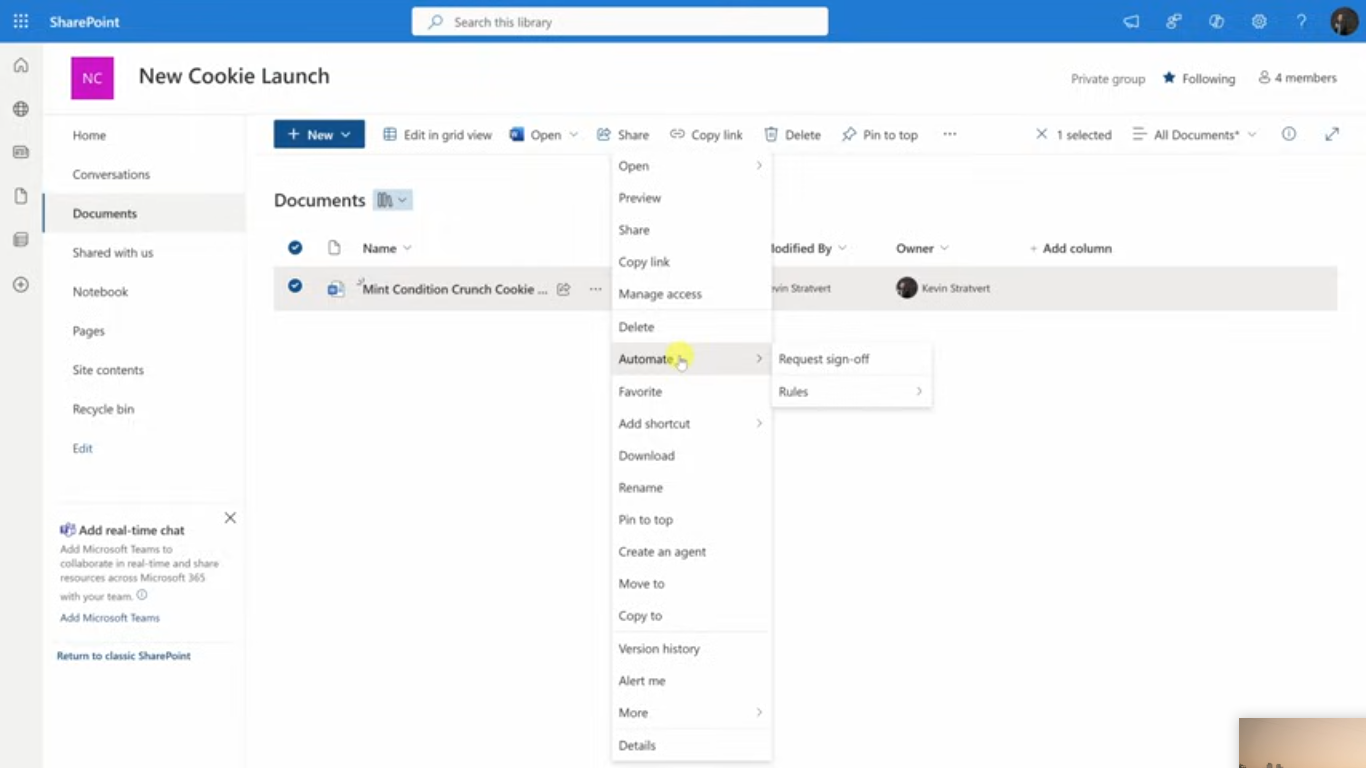Open the news feed icon in left rail
Image resolution: width=1366 pixels, height=768 pixels.
click(21, 152)
